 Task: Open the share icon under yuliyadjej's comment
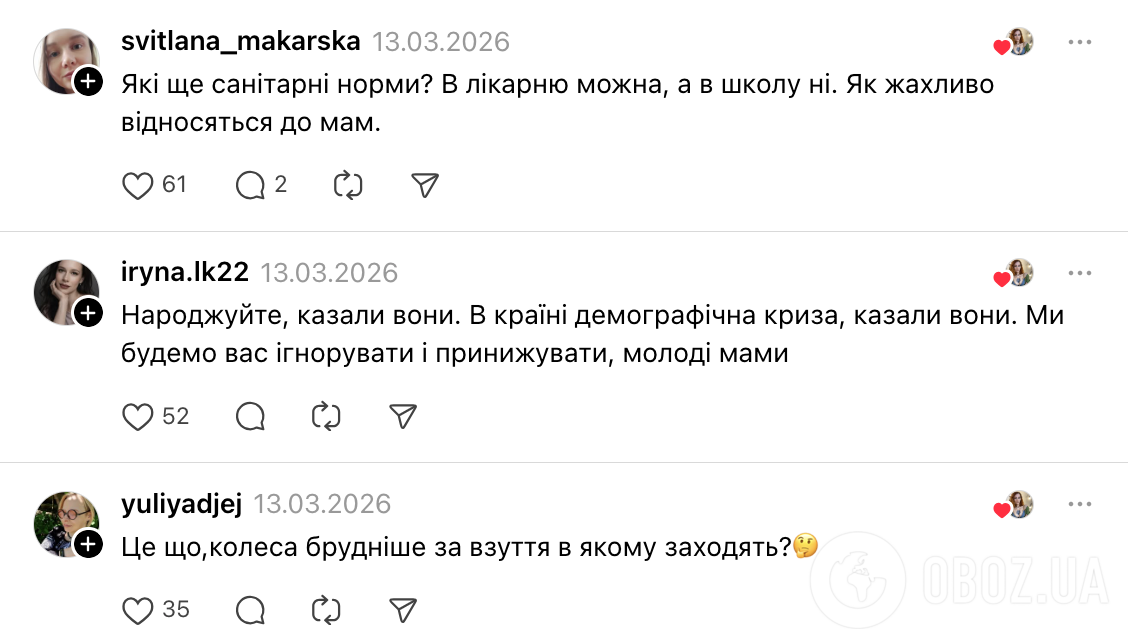coord(403,608)
